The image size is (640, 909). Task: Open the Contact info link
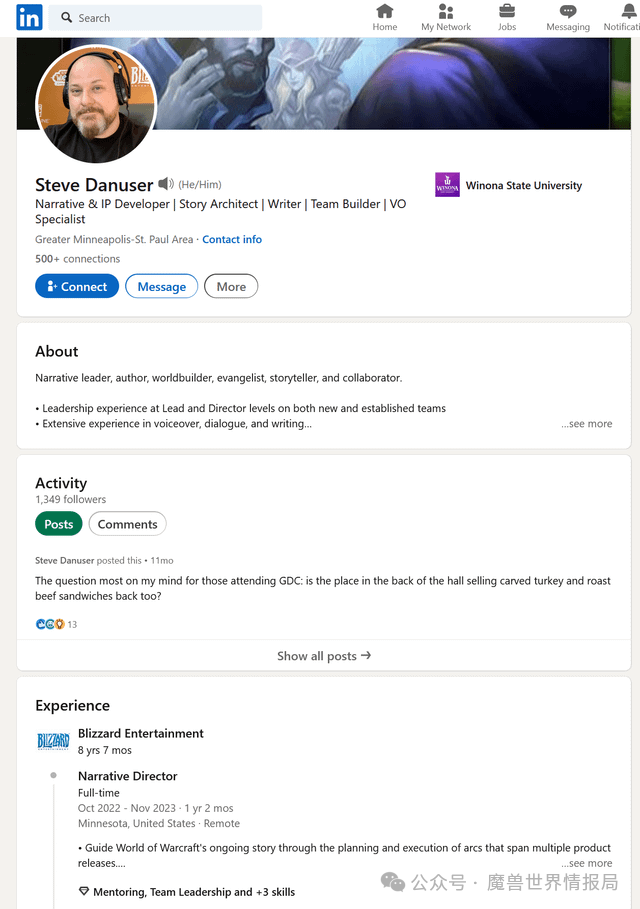click(x=232, y=239)
